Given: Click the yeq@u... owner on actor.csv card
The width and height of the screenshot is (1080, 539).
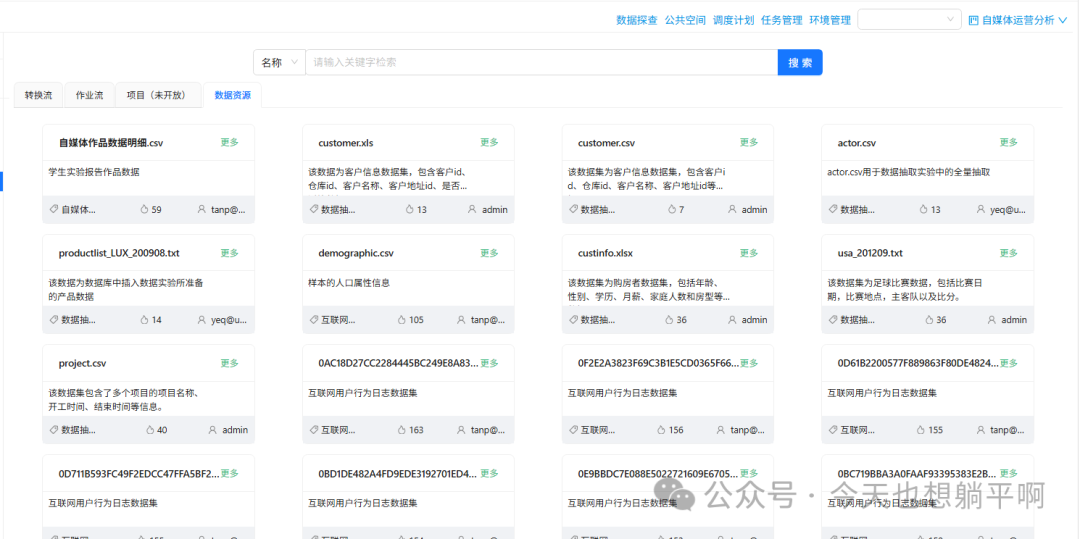Looking at the screenshot, I should click(x=1008, y=209).
